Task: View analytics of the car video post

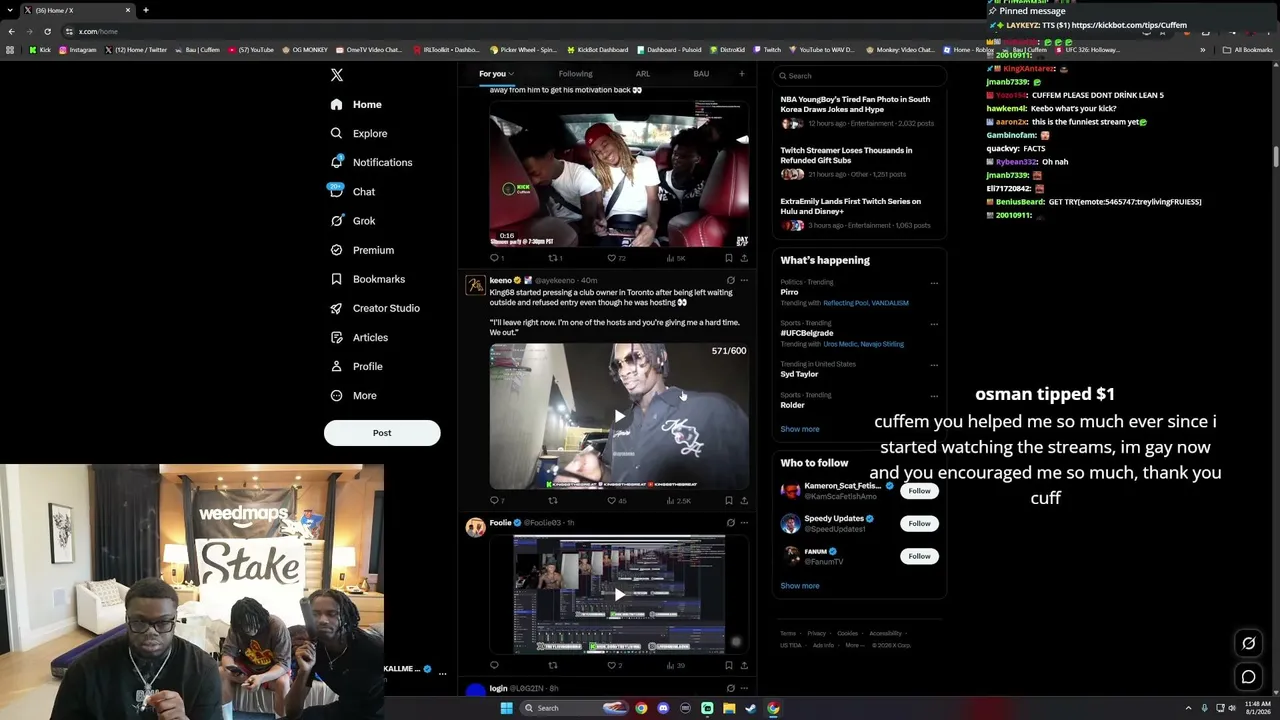Action: (x=675, y=258)
